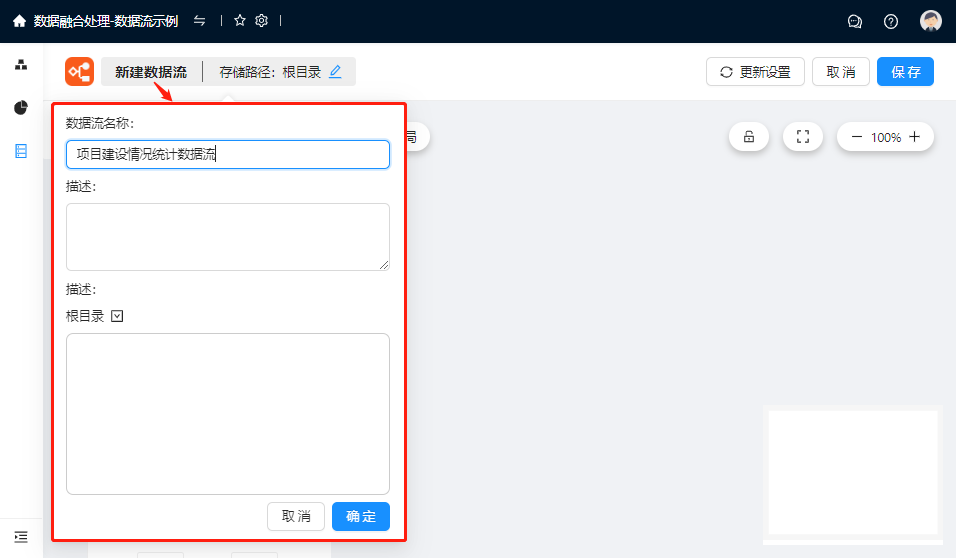Click the home icon in the header
The width and height of the screenshot is (956, 558).
pos(19,21)
